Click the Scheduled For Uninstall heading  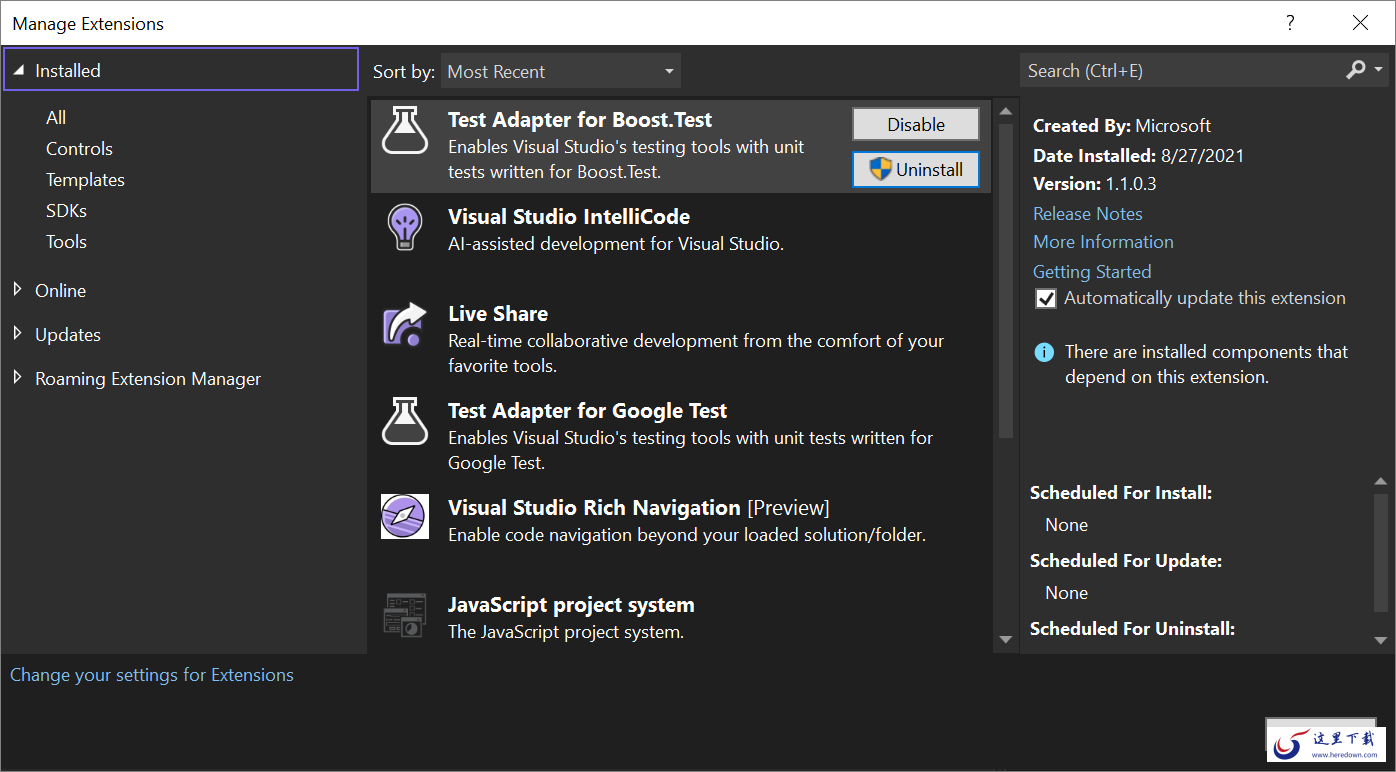click(1132, 628)
